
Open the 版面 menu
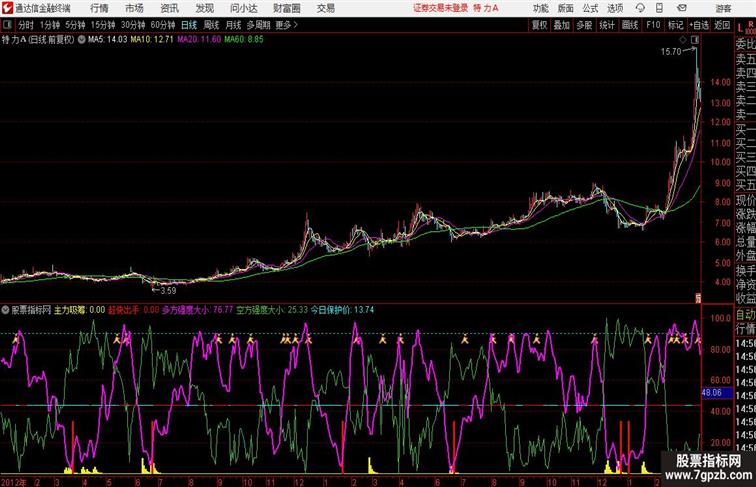tap(565, 8)
